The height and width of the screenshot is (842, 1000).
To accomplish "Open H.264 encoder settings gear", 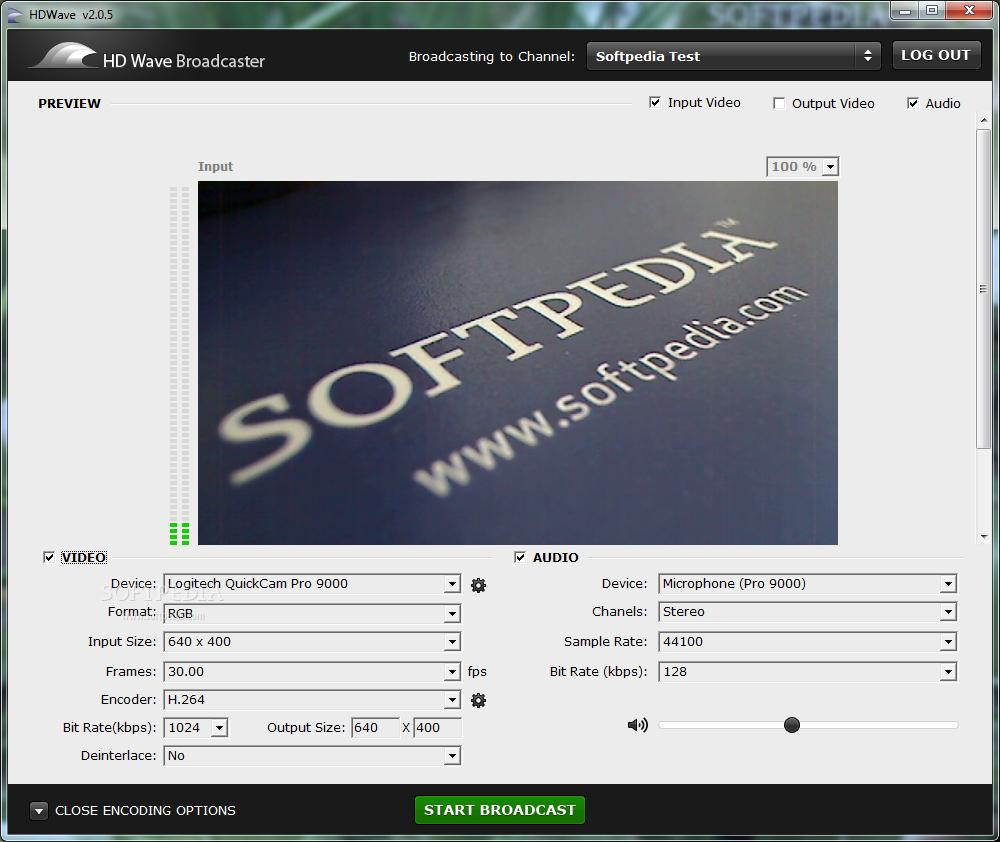I will 478,700.
